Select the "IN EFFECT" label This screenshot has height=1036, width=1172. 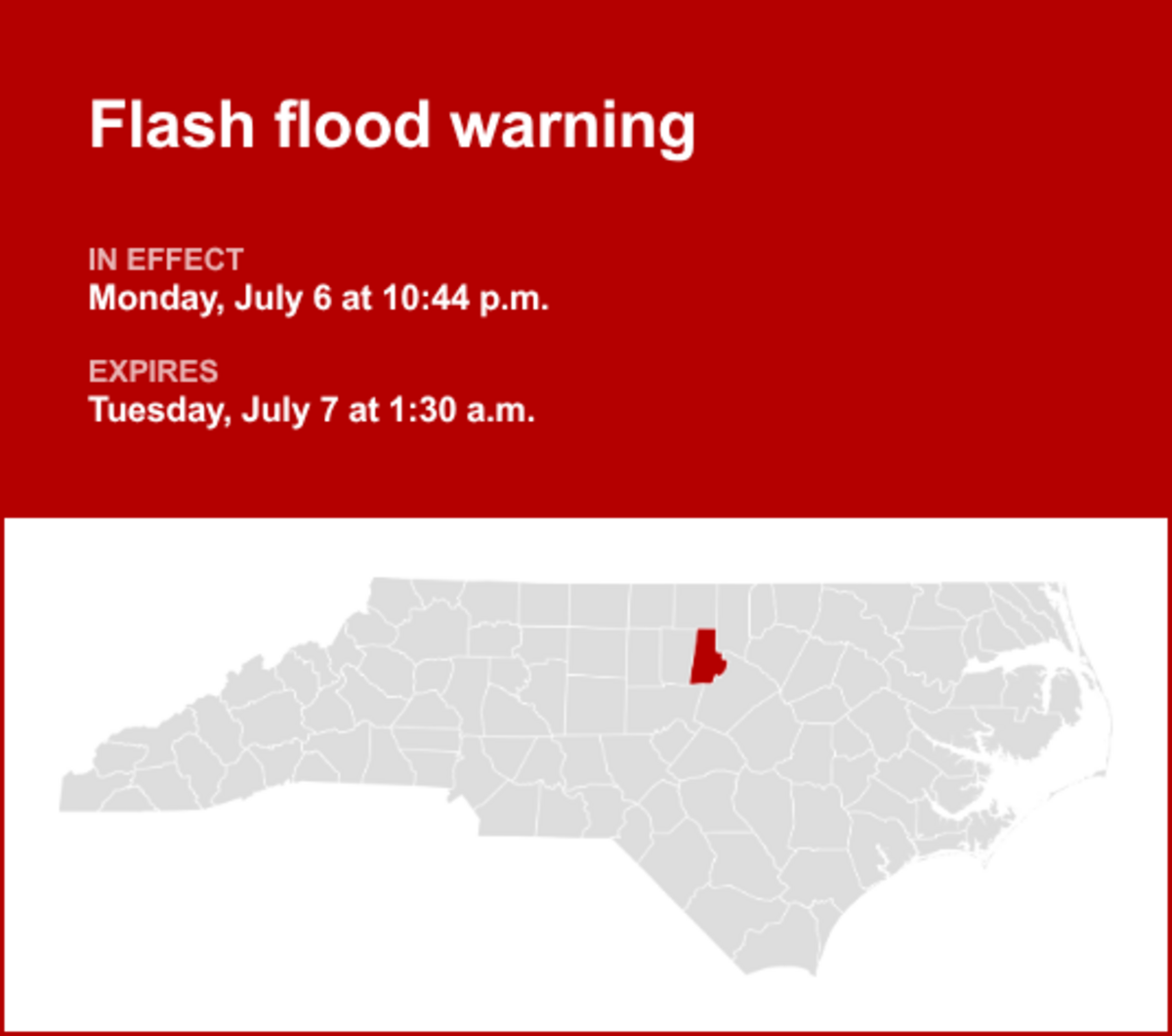(x=166, y=261)
